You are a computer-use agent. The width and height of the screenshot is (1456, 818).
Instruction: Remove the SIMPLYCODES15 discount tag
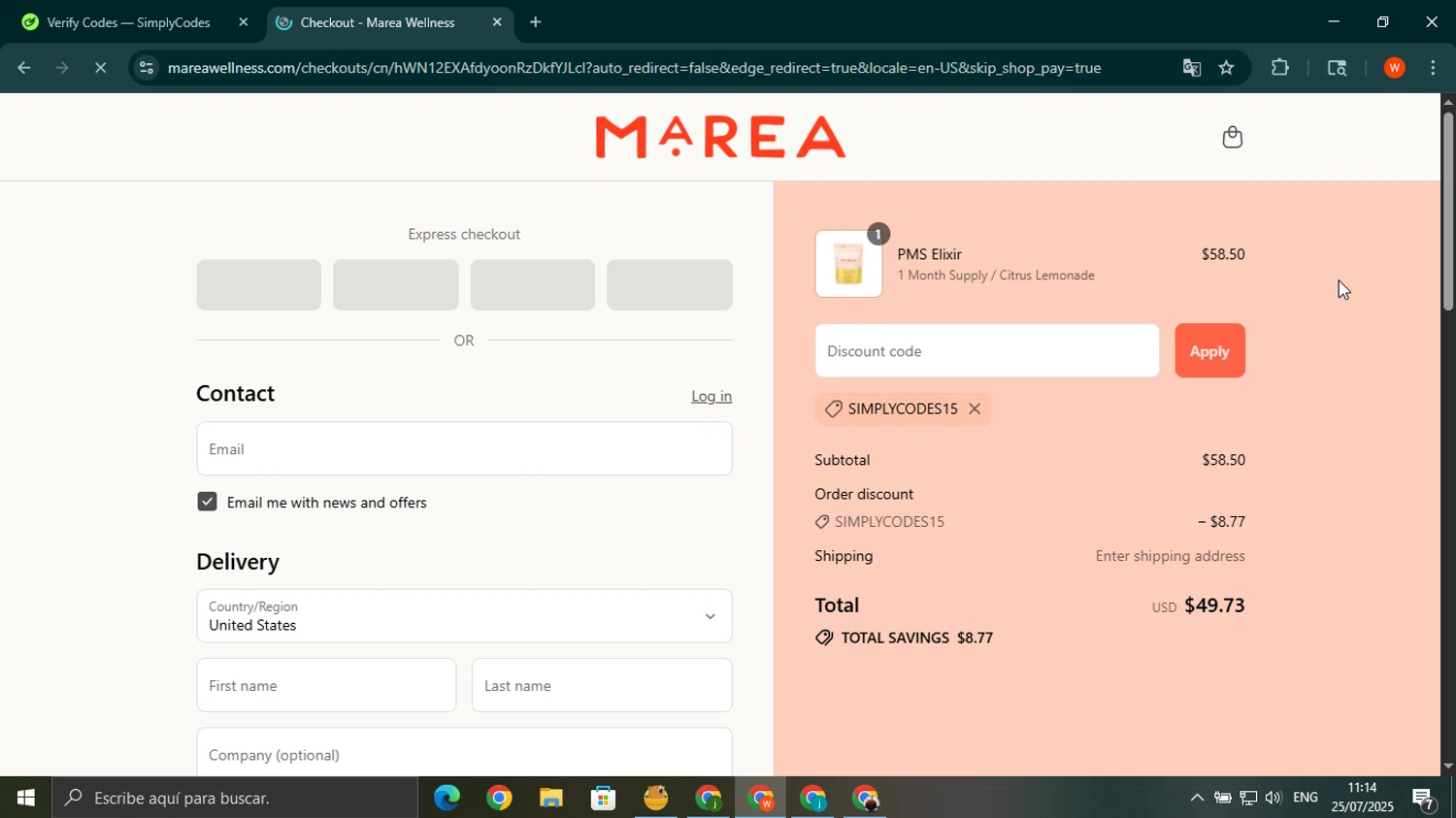tap(975, 409)
